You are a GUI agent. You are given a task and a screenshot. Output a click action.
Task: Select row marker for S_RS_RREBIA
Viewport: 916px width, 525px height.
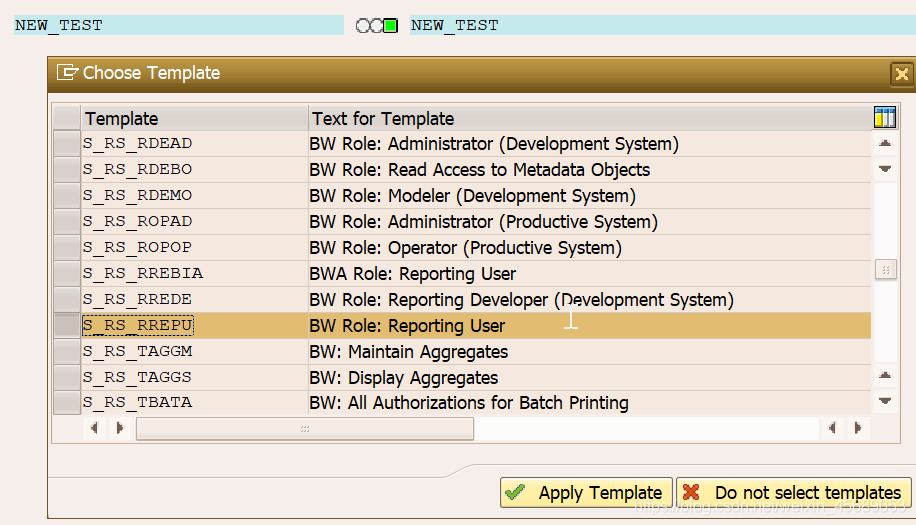(67, 273)
